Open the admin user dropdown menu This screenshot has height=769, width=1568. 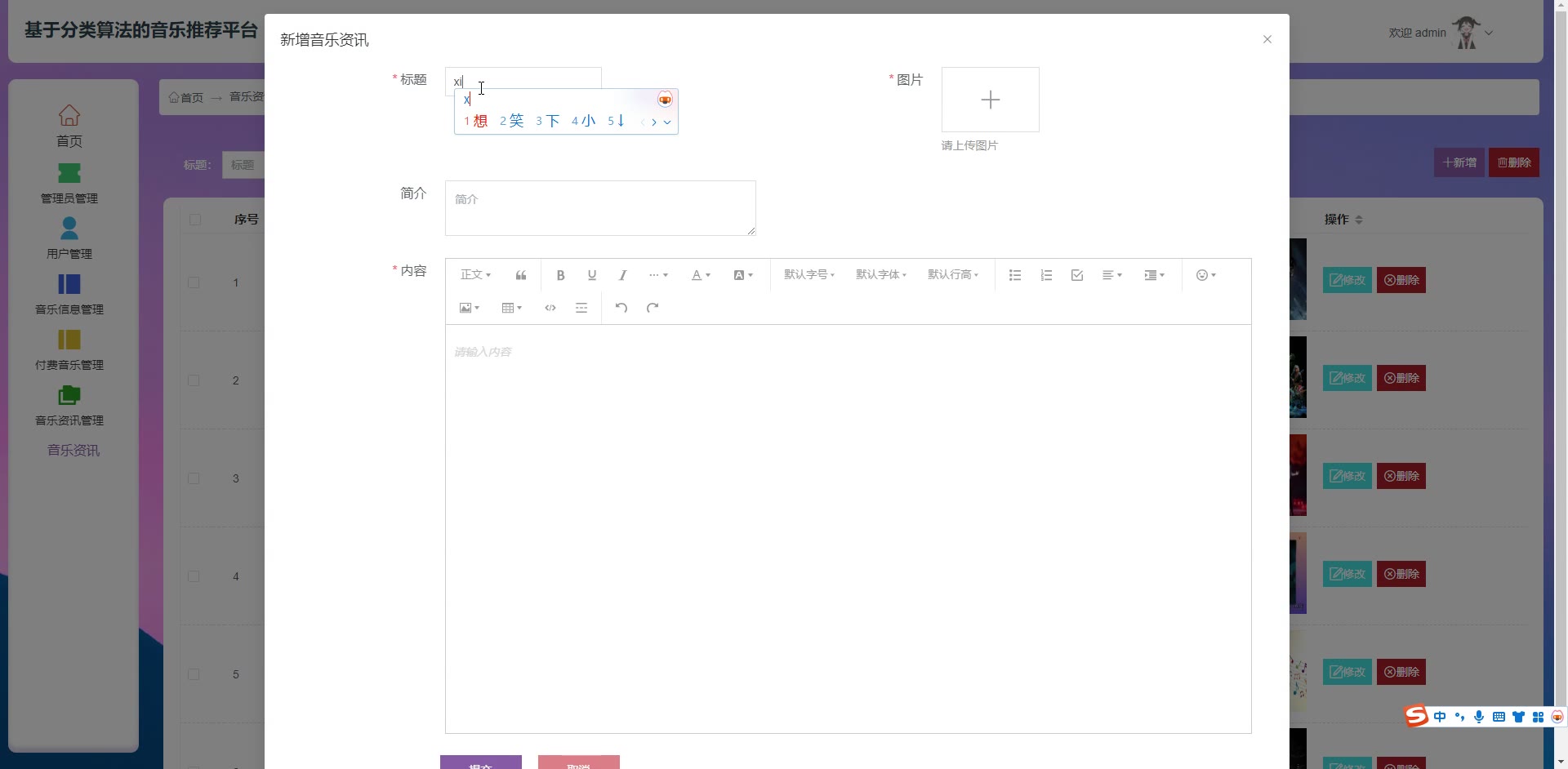point(1441,33)
